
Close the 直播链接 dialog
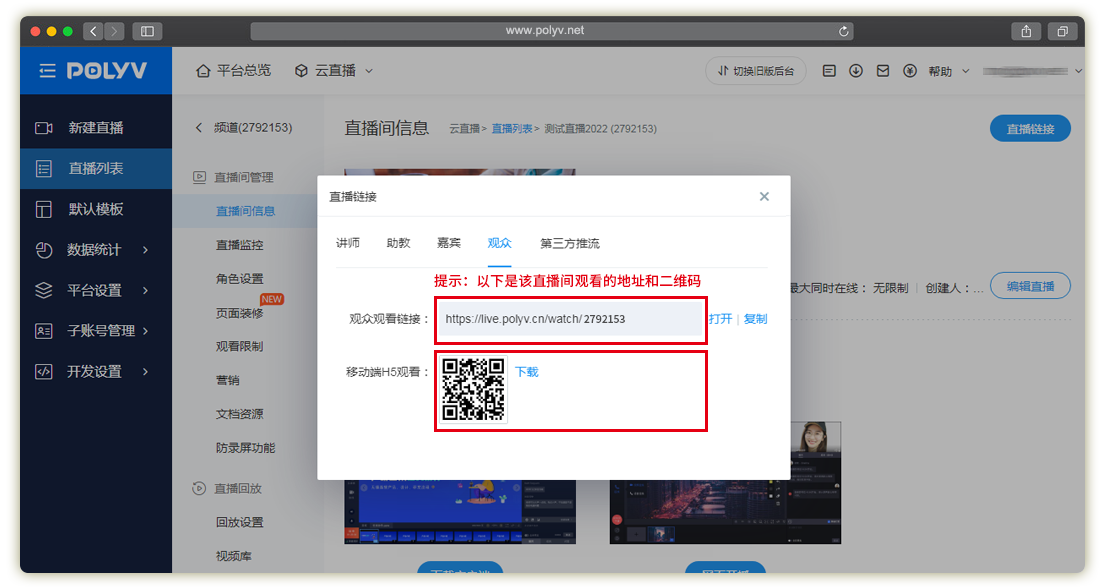point(764,197)
